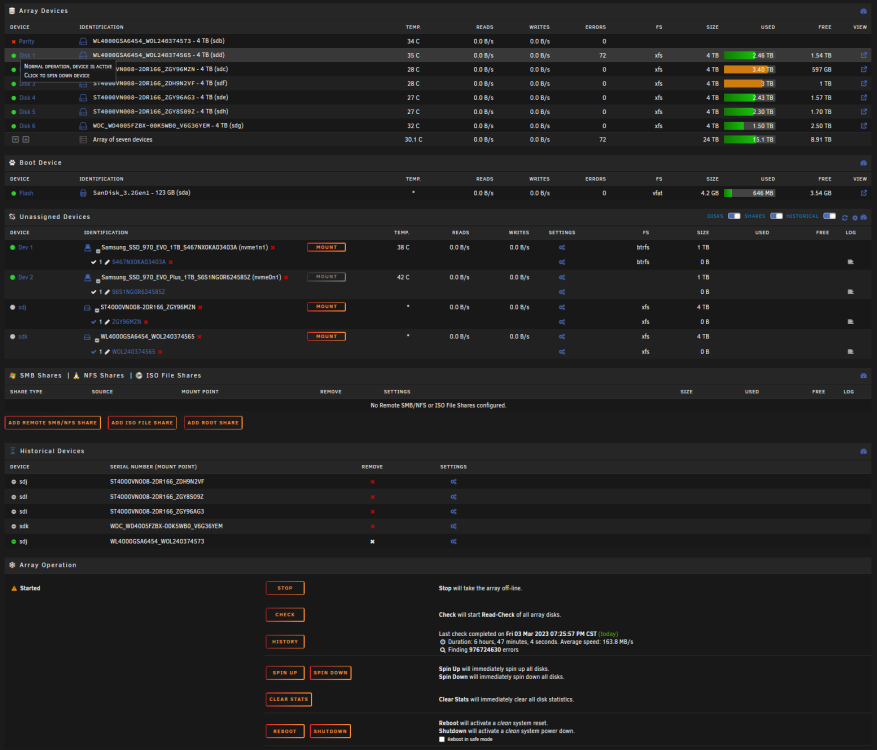Click the Add Remote SMB/NFS Share button

pyautogui.click(x=53, y=423)
